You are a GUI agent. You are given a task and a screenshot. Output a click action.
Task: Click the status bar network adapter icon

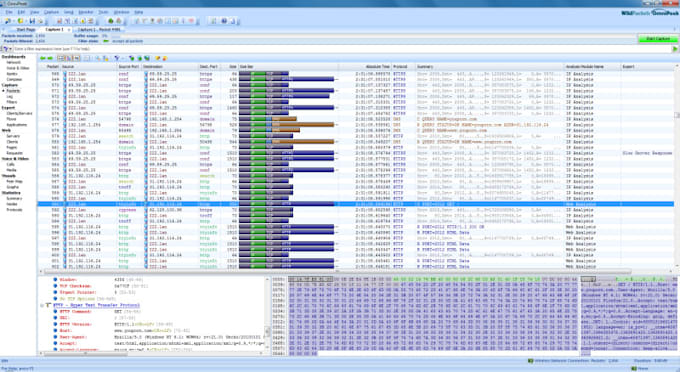coord(530,361)
